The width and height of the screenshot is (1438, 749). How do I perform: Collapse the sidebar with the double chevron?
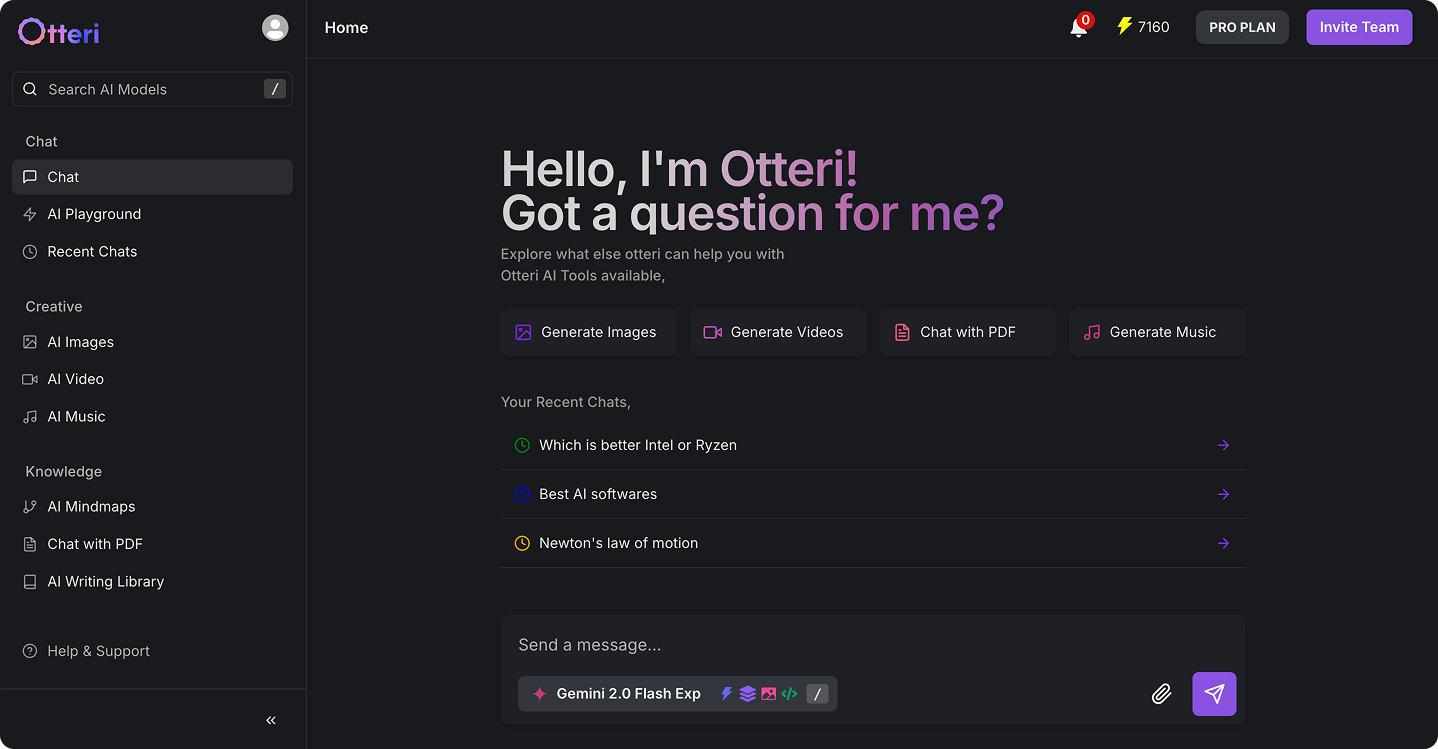click(269, 719)
